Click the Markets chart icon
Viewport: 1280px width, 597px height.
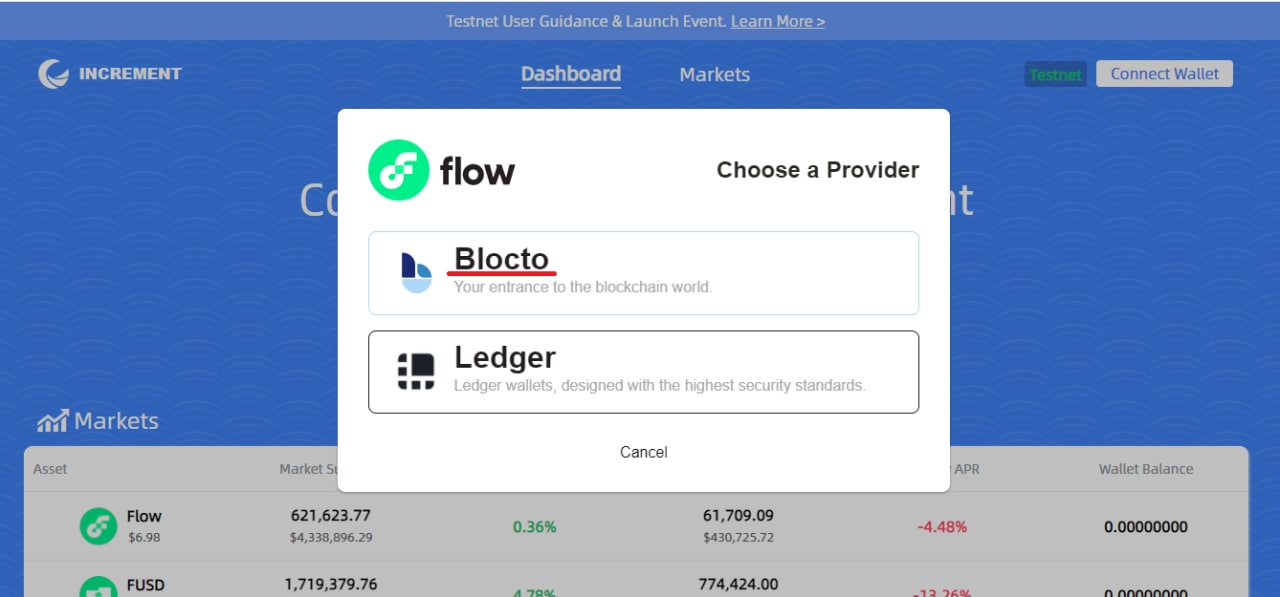coord(52,421)
